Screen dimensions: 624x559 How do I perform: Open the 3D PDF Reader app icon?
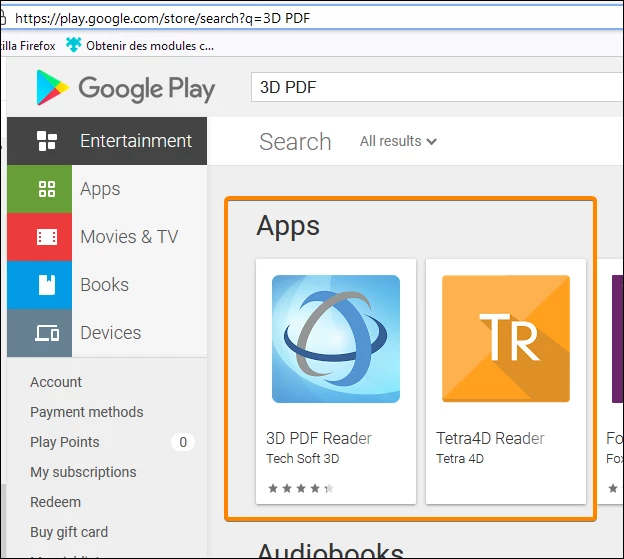pos(336,339)
